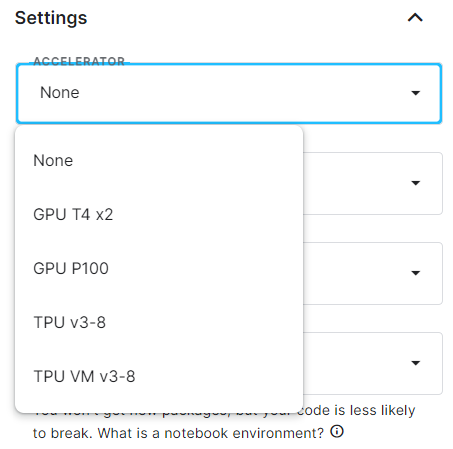Image resolution: width=453 pixels, height=449 pixels.
Task: Open the fourth settings dropdown arrow
Action: click(x=415, y=363)
